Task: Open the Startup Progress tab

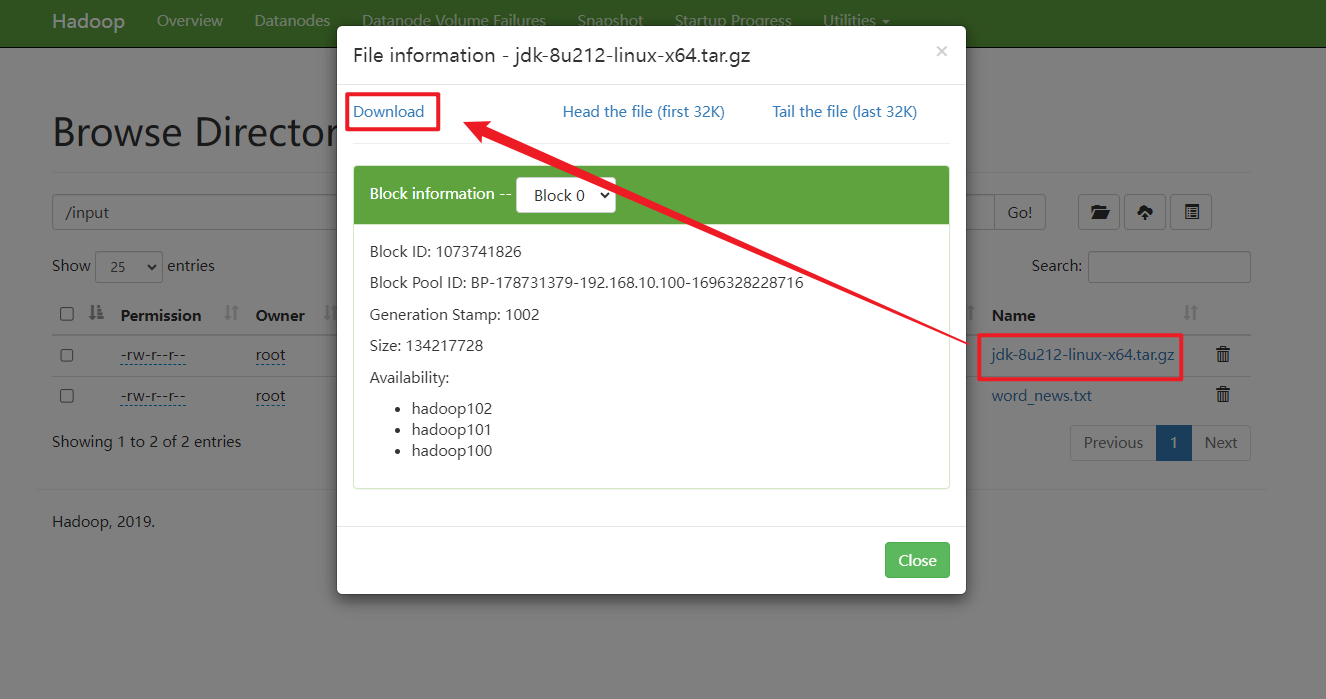Action: click(733, 20)
